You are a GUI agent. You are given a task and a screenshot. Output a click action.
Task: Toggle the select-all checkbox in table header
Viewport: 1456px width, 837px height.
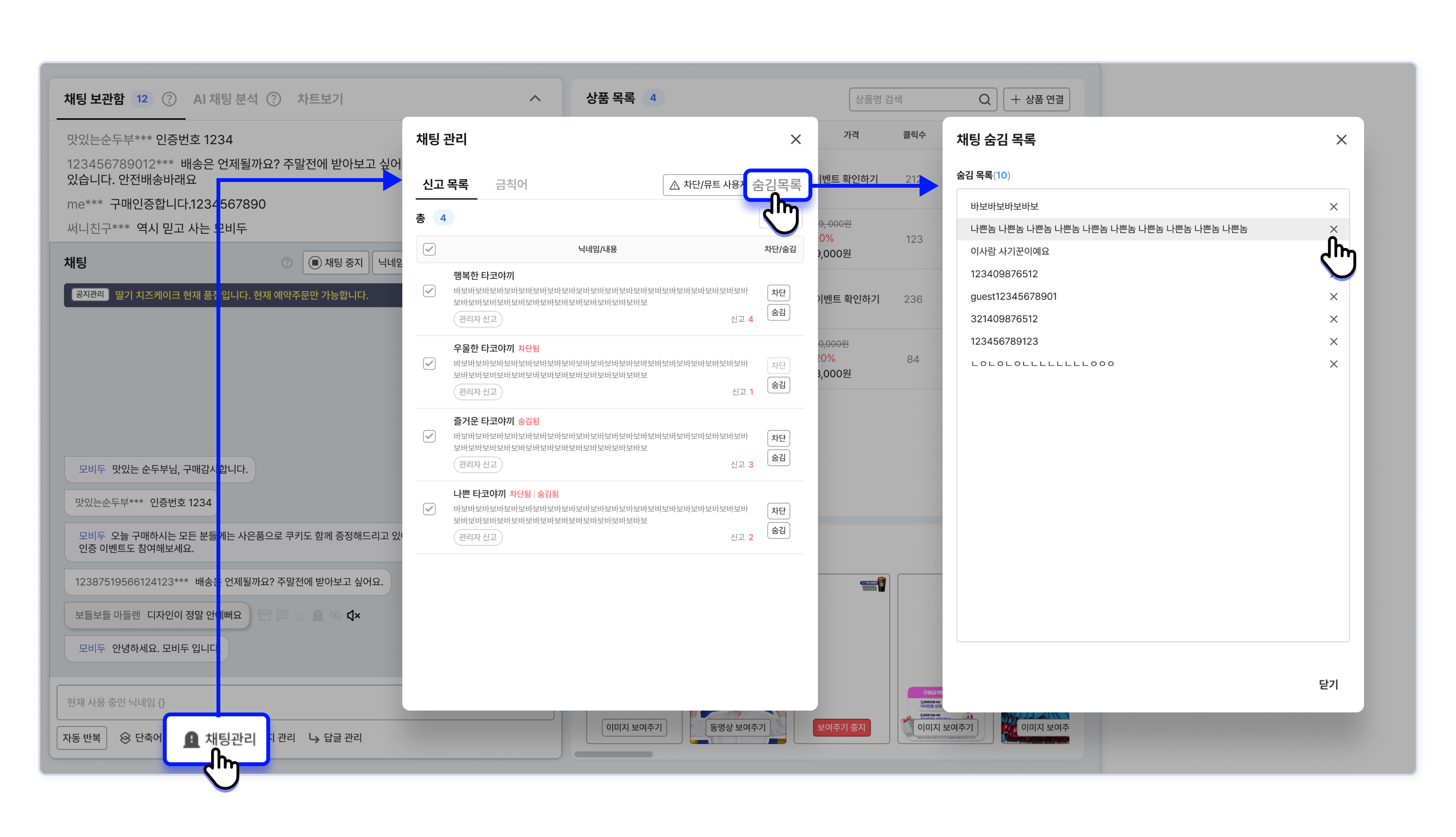pos(429,249)
